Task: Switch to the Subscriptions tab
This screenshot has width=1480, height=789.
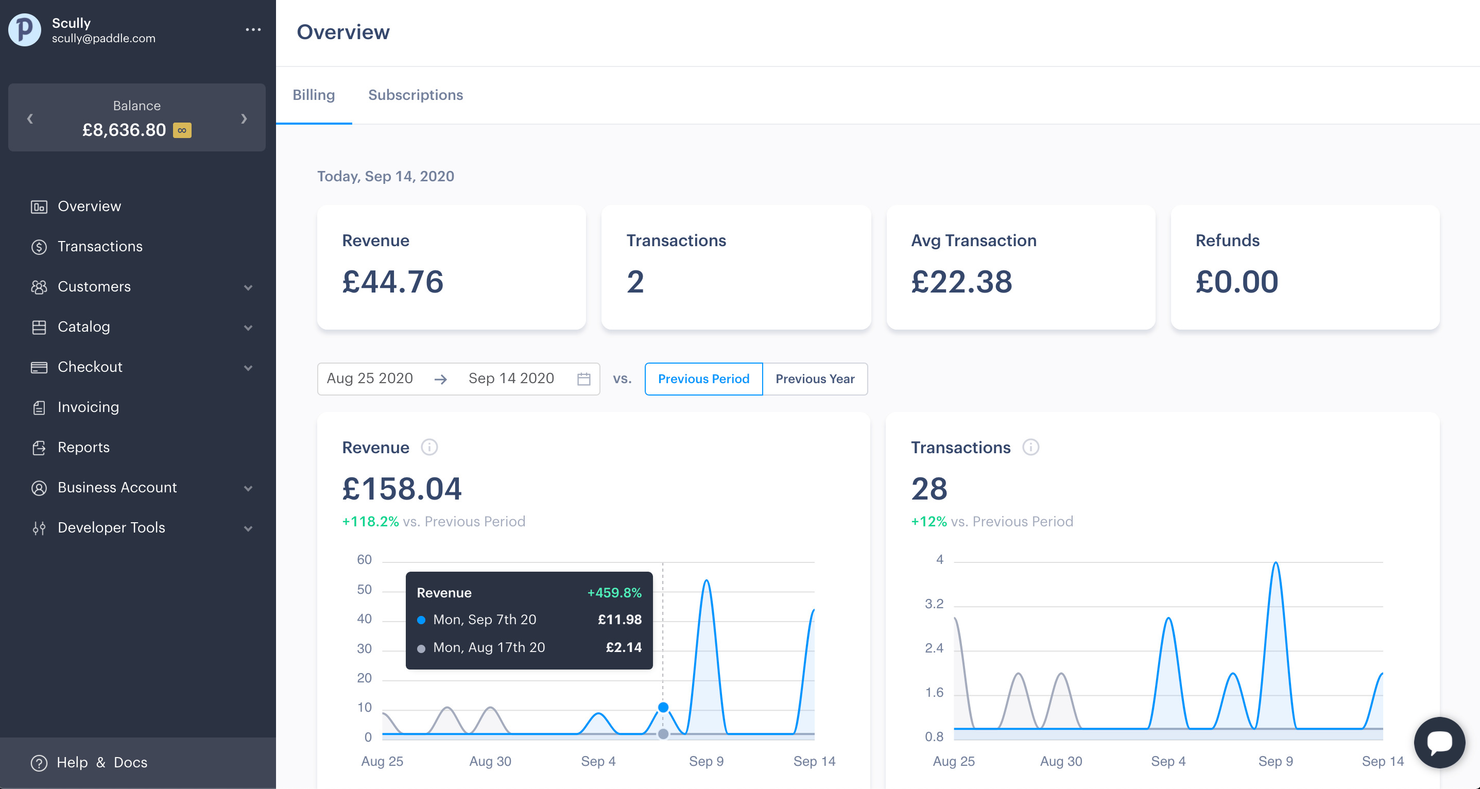Action: click(416, 95)
